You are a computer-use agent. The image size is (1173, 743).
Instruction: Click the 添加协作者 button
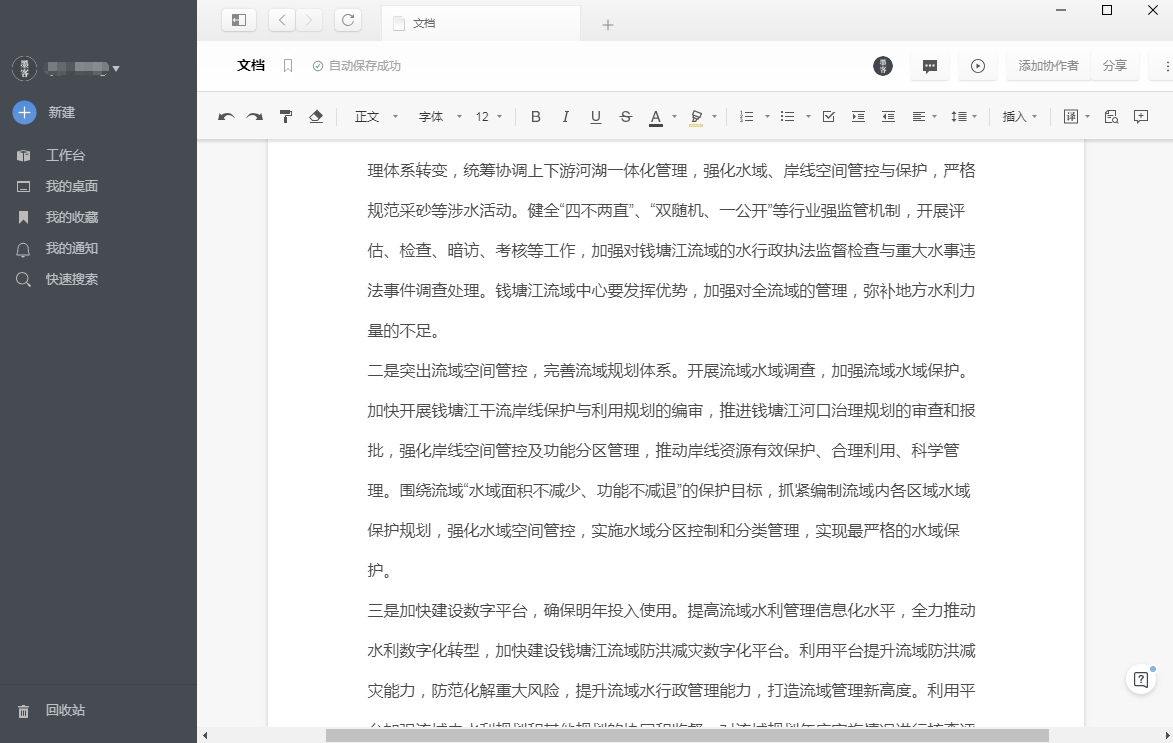pyautogui.click(x=1048, y=66)
